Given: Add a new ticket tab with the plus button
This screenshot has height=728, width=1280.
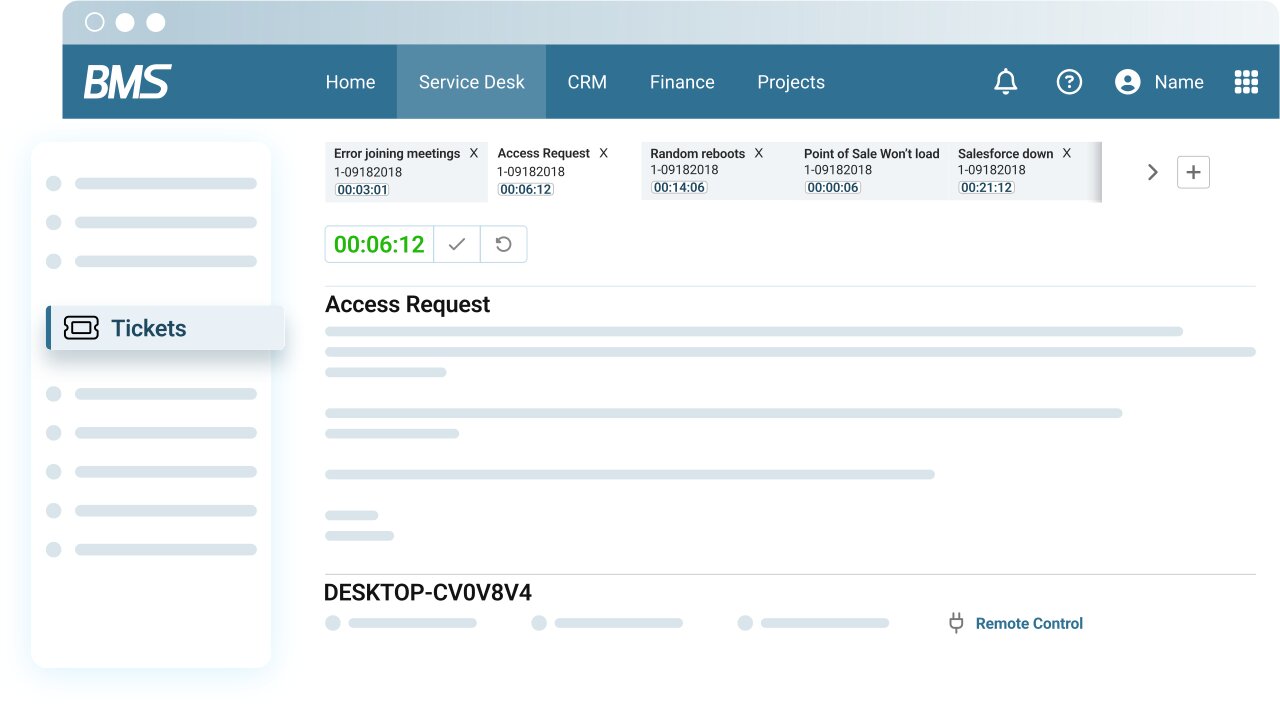Looking at the screenshot, I should click(1193, 172).
